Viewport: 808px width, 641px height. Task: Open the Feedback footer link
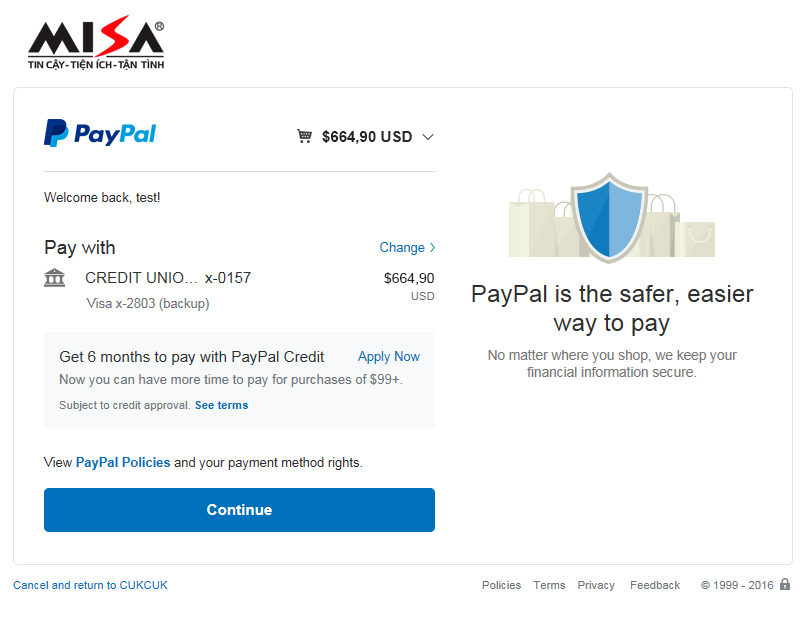click(x=655, y=586)
